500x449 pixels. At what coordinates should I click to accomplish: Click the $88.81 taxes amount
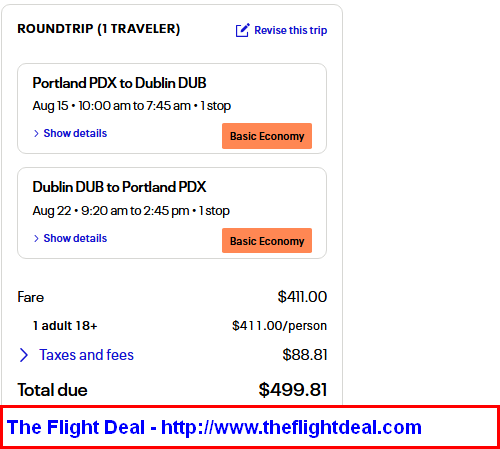(305, 355)
